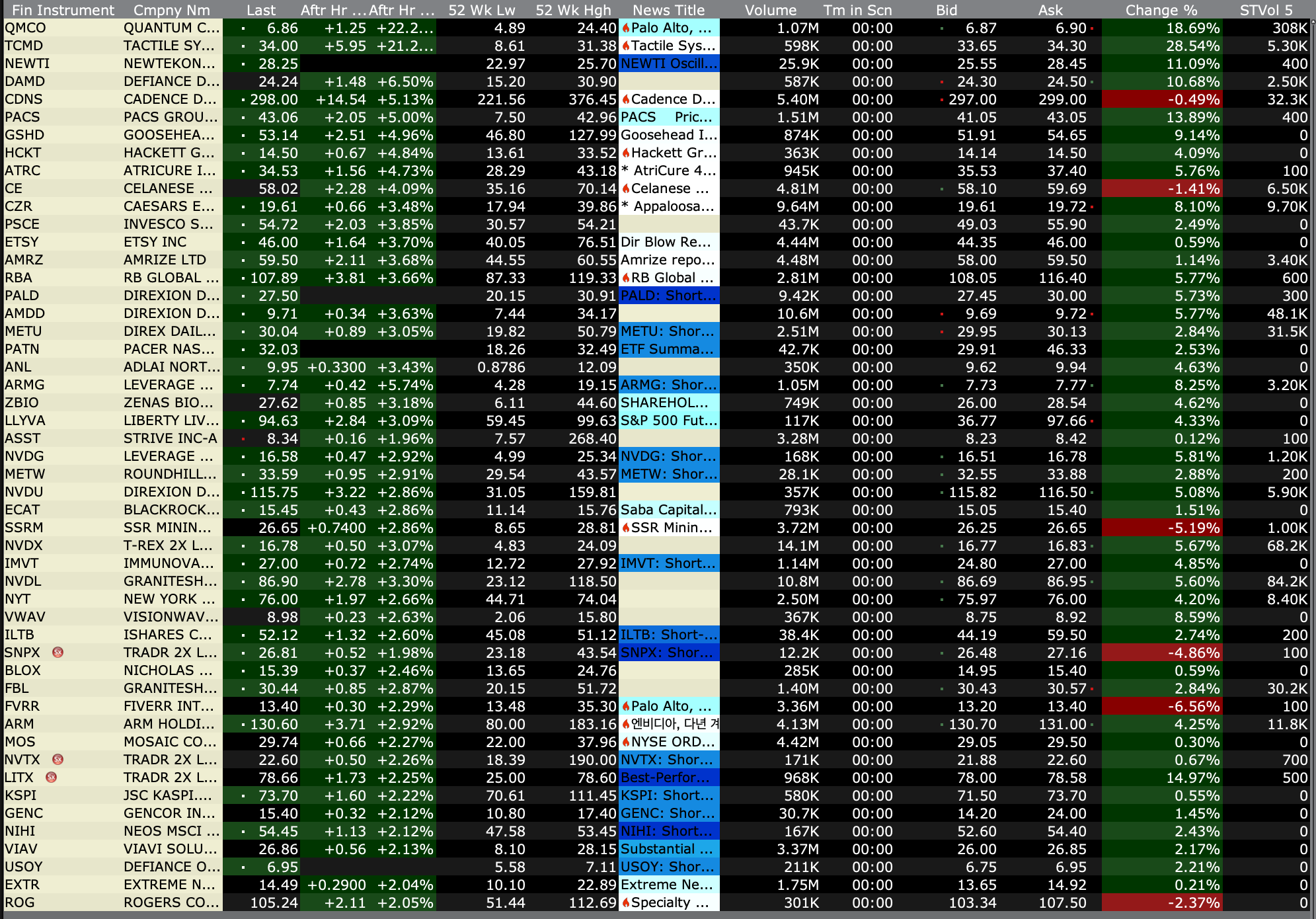Click flame icon on ROG Specialty news
This screenshot has width=1316, height=919.
coord(625,903)
